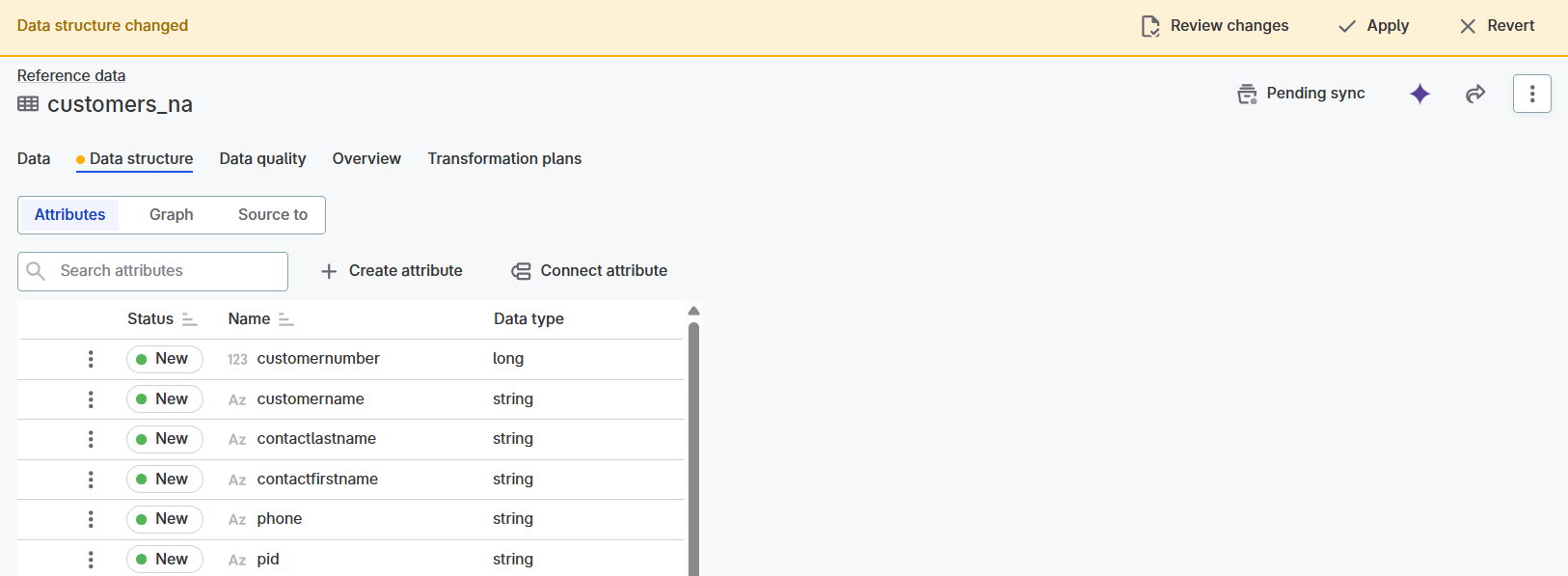Screen dimensions: 1568x576
Task: Click the Review changes document icon
Action: tap(1150, 26)
